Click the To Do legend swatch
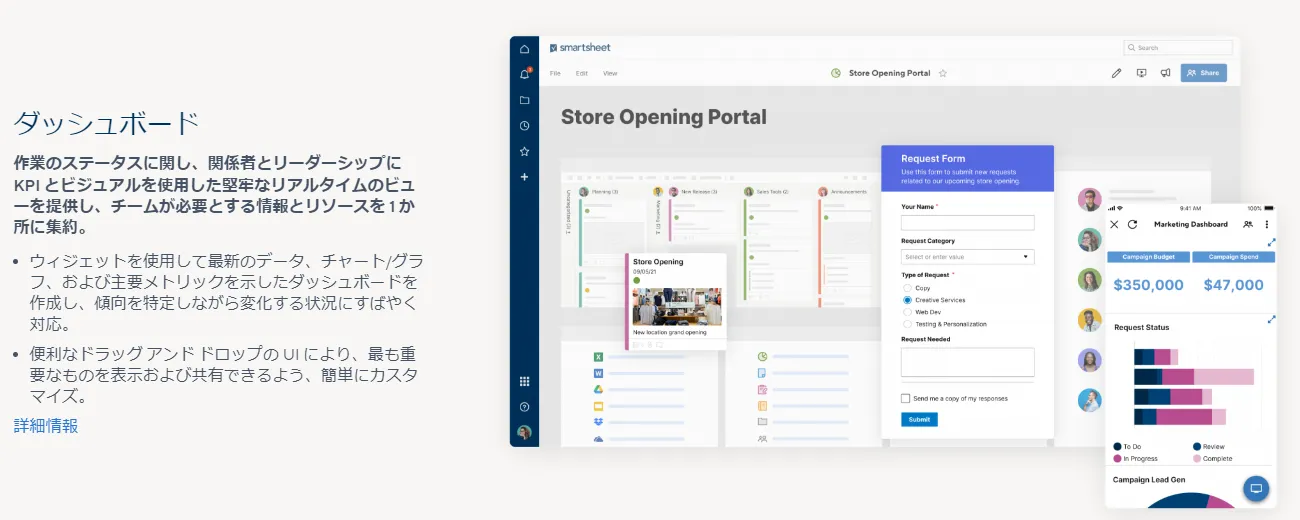This screenshot has height=520, width=1300. (x=1117, y=447)
